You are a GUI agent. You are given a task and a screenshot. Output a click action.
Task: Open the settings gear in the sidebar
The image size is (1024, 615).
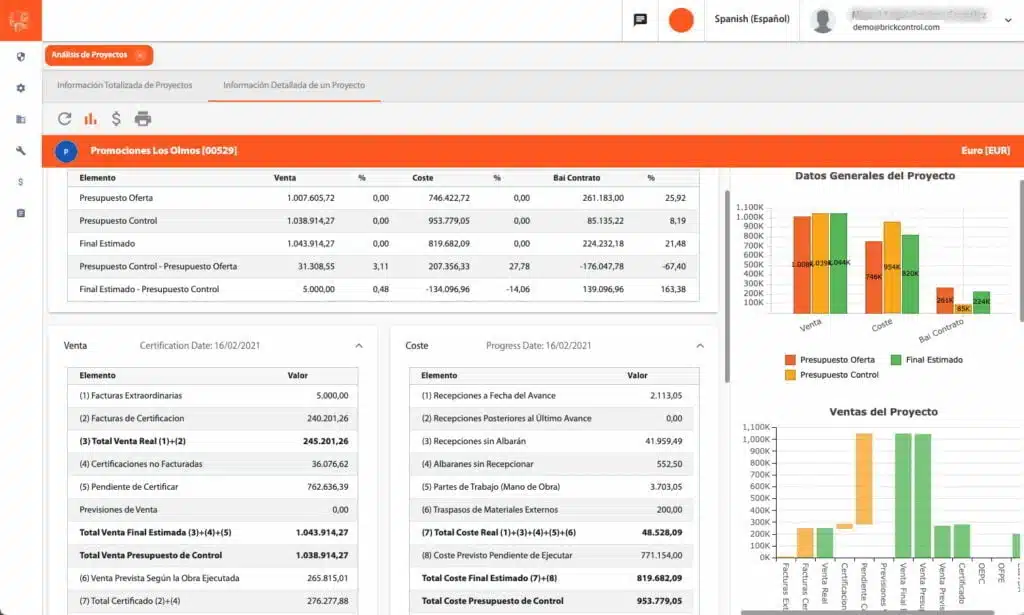pyautogui.click(x=18, y=88)
